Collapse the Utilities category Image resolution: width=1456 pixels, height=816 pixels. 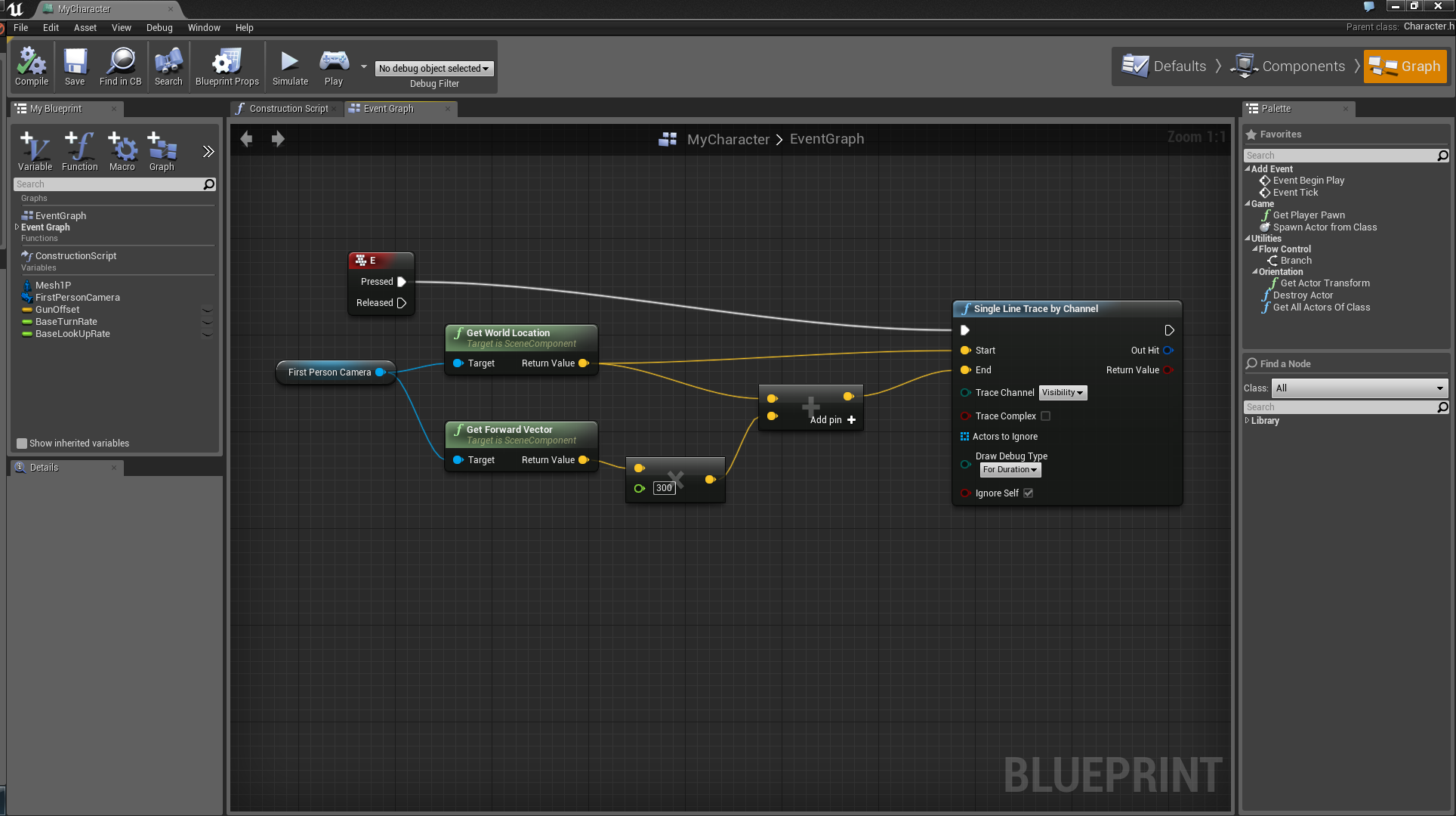pos(1248,239)
